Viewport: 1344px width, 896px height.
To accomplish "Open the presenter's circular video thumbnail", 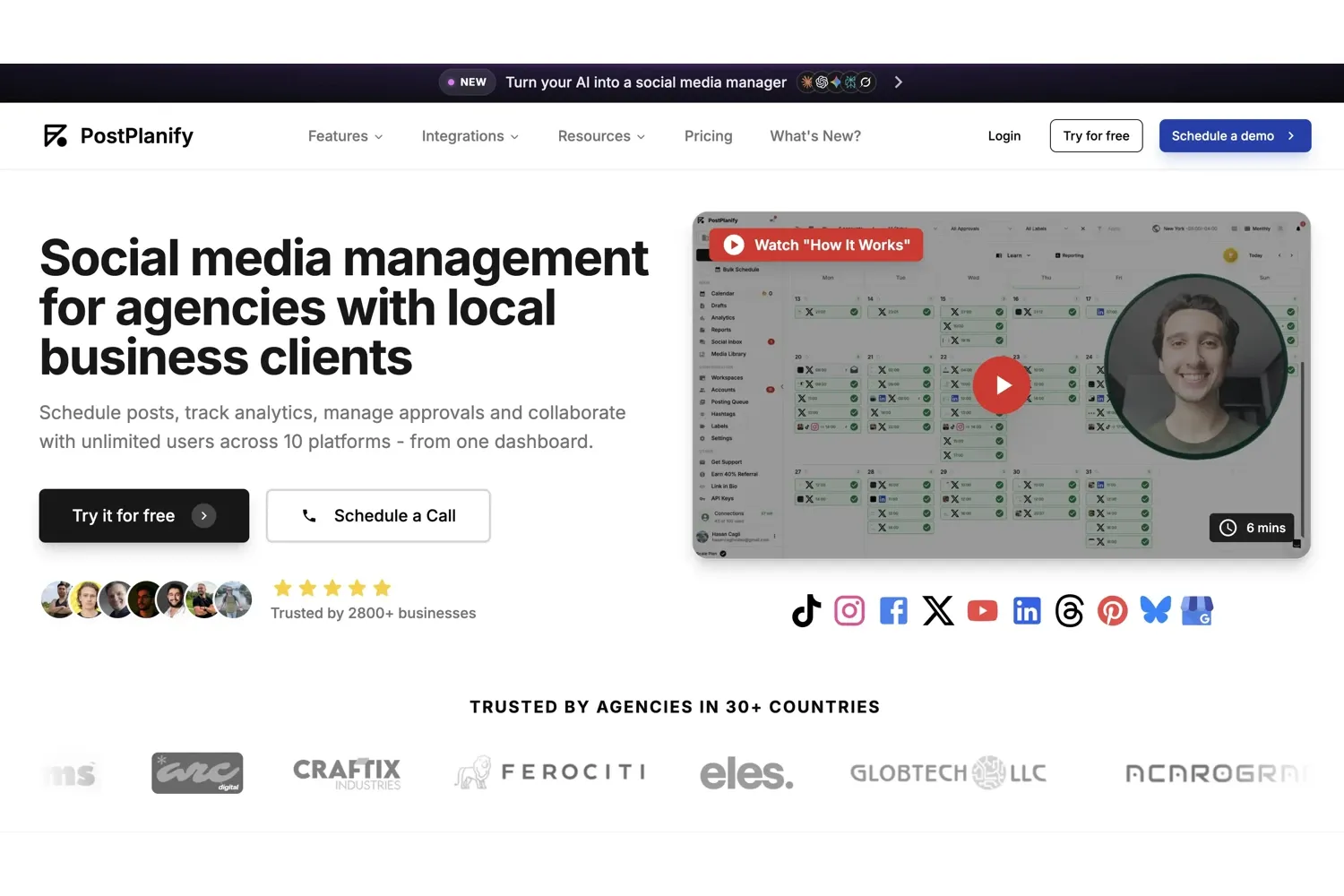I will (1195, 366).
